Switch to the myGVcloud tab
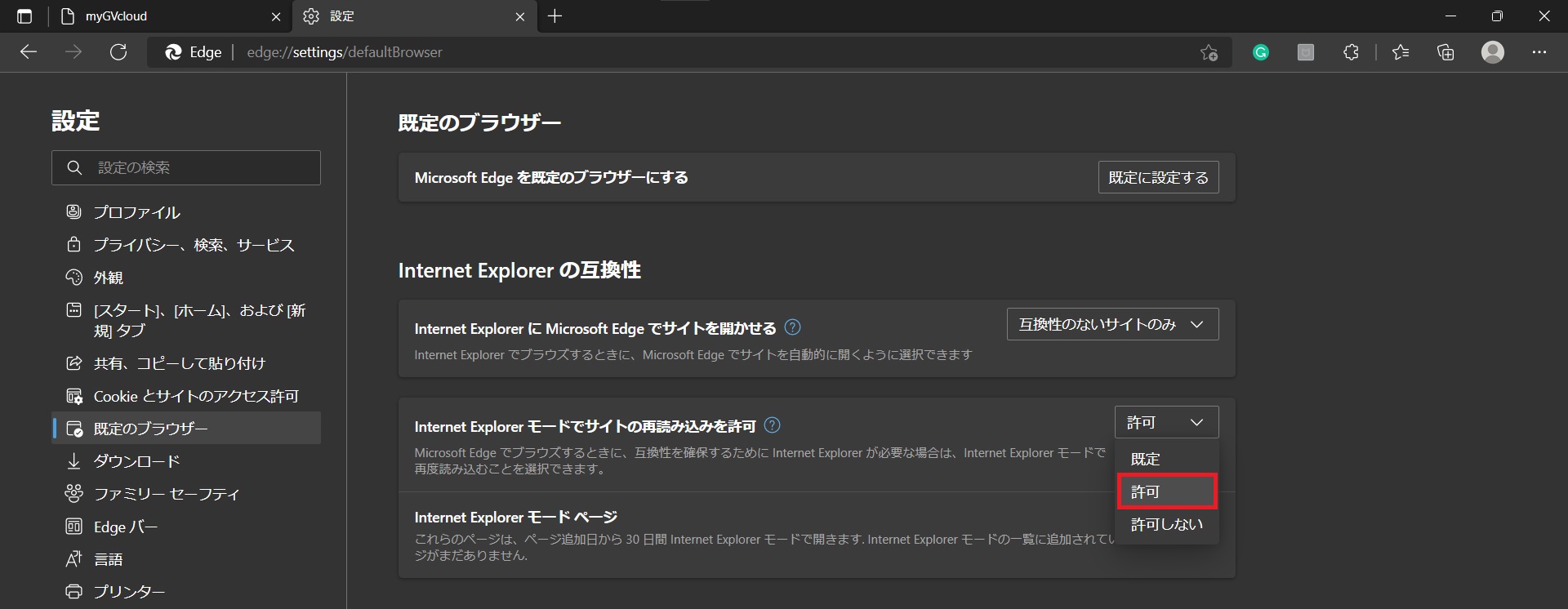 tap(170, 16)
